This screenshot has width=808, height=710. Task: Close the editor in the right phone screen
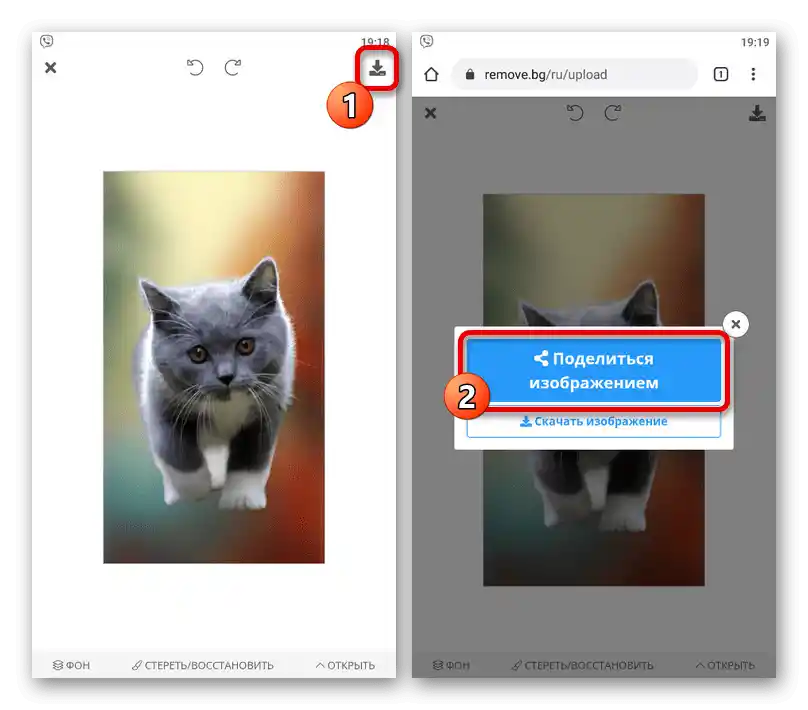pyautogui.click(x=430, y=113)
